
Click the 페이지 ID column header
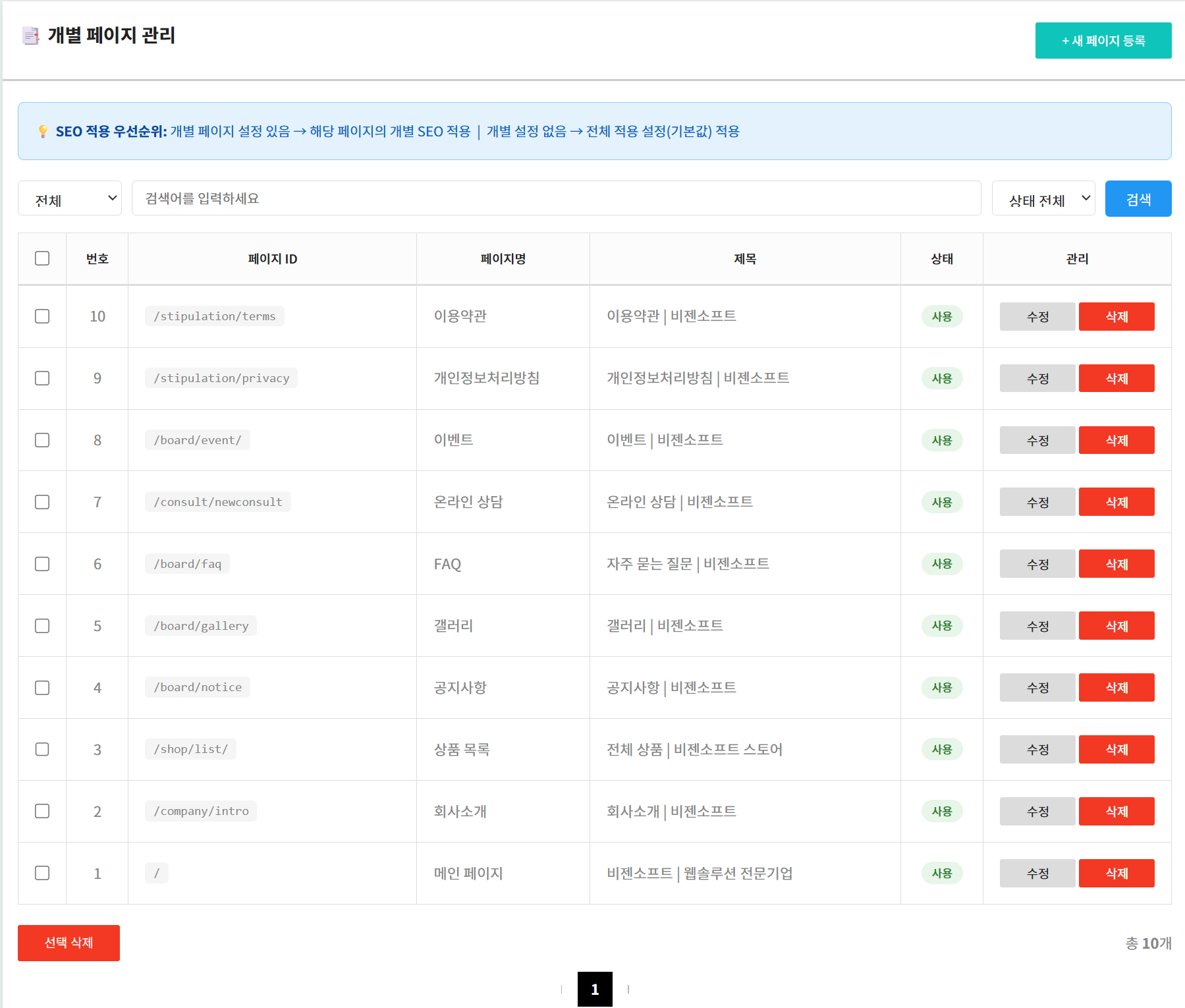point(272,259)
